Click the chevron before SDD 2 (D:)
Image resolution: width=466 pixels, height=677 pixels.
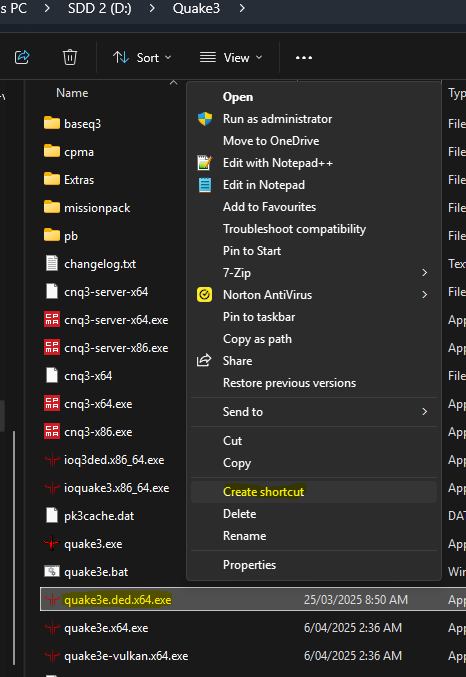[47, 8]
